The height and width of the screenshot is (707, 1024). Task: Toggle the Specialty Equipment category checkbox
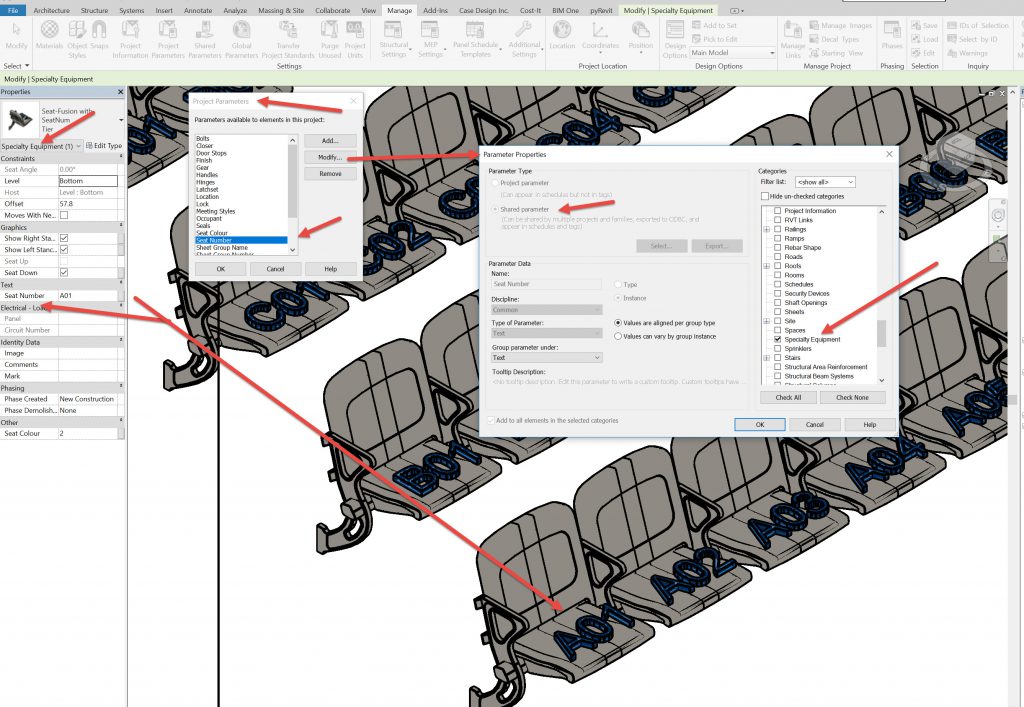[x=777, y=340]
